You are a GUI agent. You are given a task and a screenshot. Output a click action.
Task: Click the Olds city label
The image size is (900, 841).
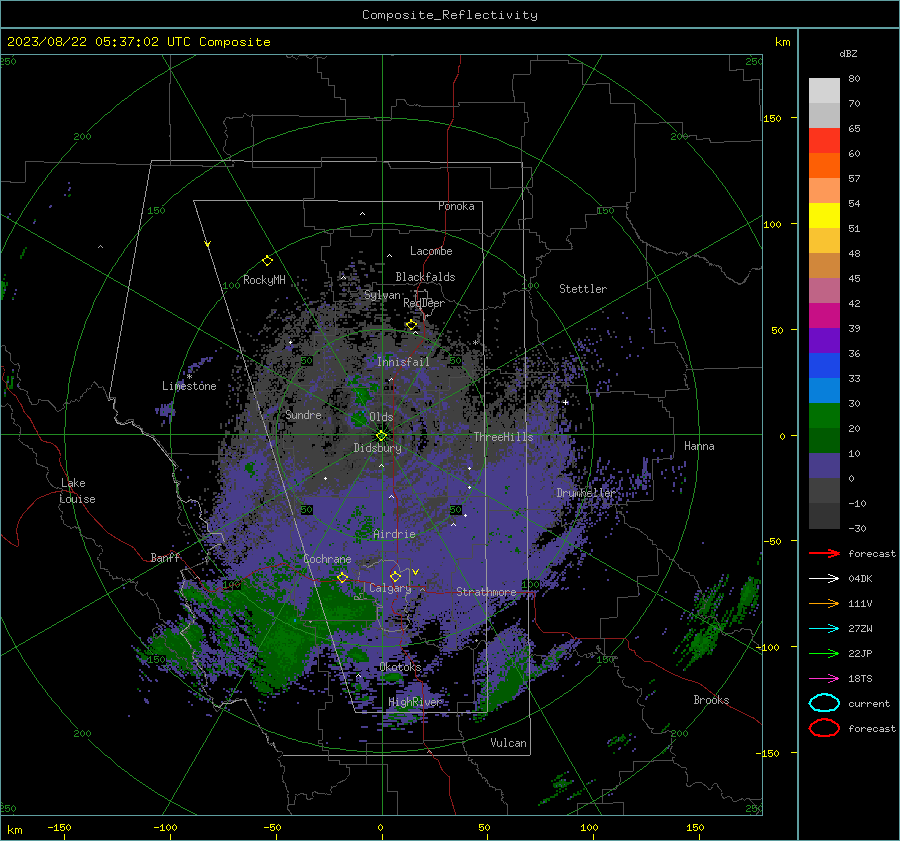click(x=381, y=417)
